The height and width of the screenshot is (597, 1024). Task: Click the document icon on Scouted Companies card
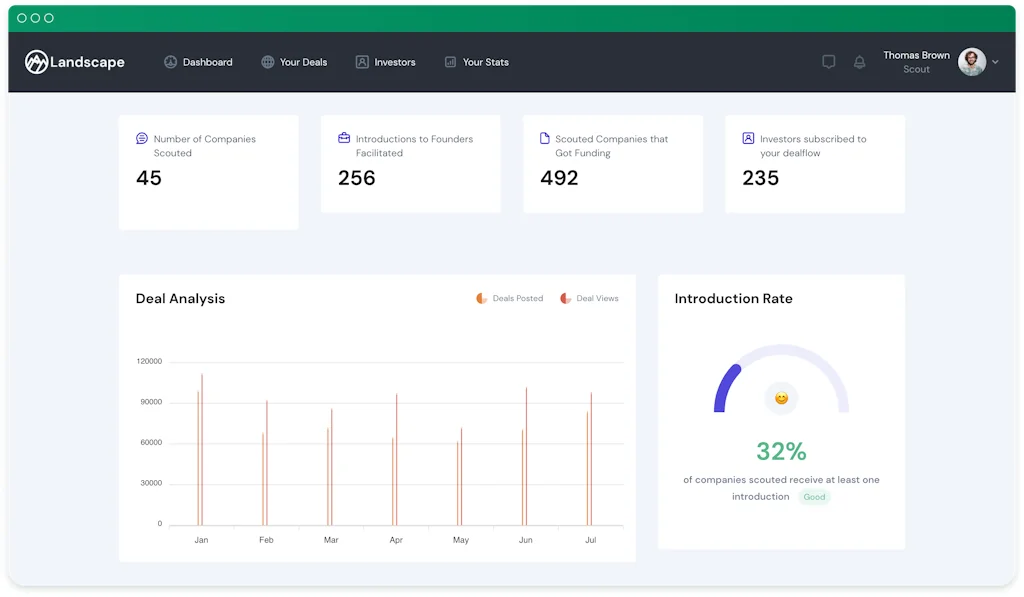[544, 138]
